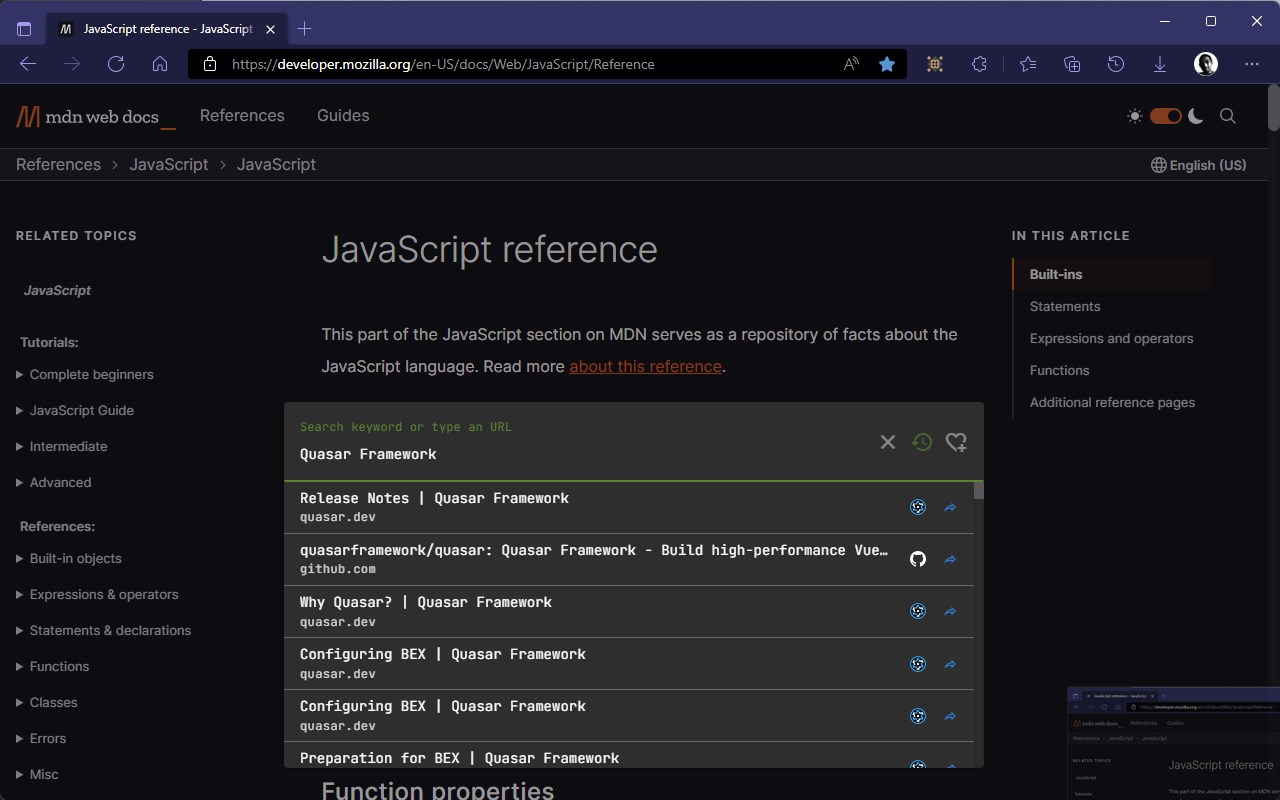
Task: Follow the "about this reference" link
Action: [645, 366]
